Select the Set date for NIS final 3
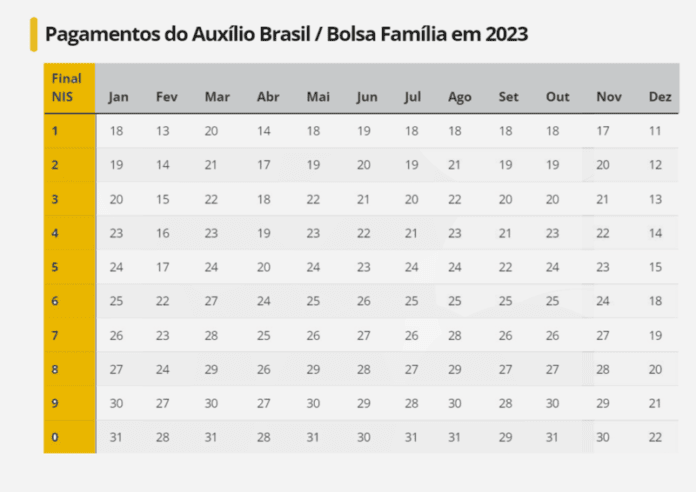The image size is (696, 492). [505, 199]
